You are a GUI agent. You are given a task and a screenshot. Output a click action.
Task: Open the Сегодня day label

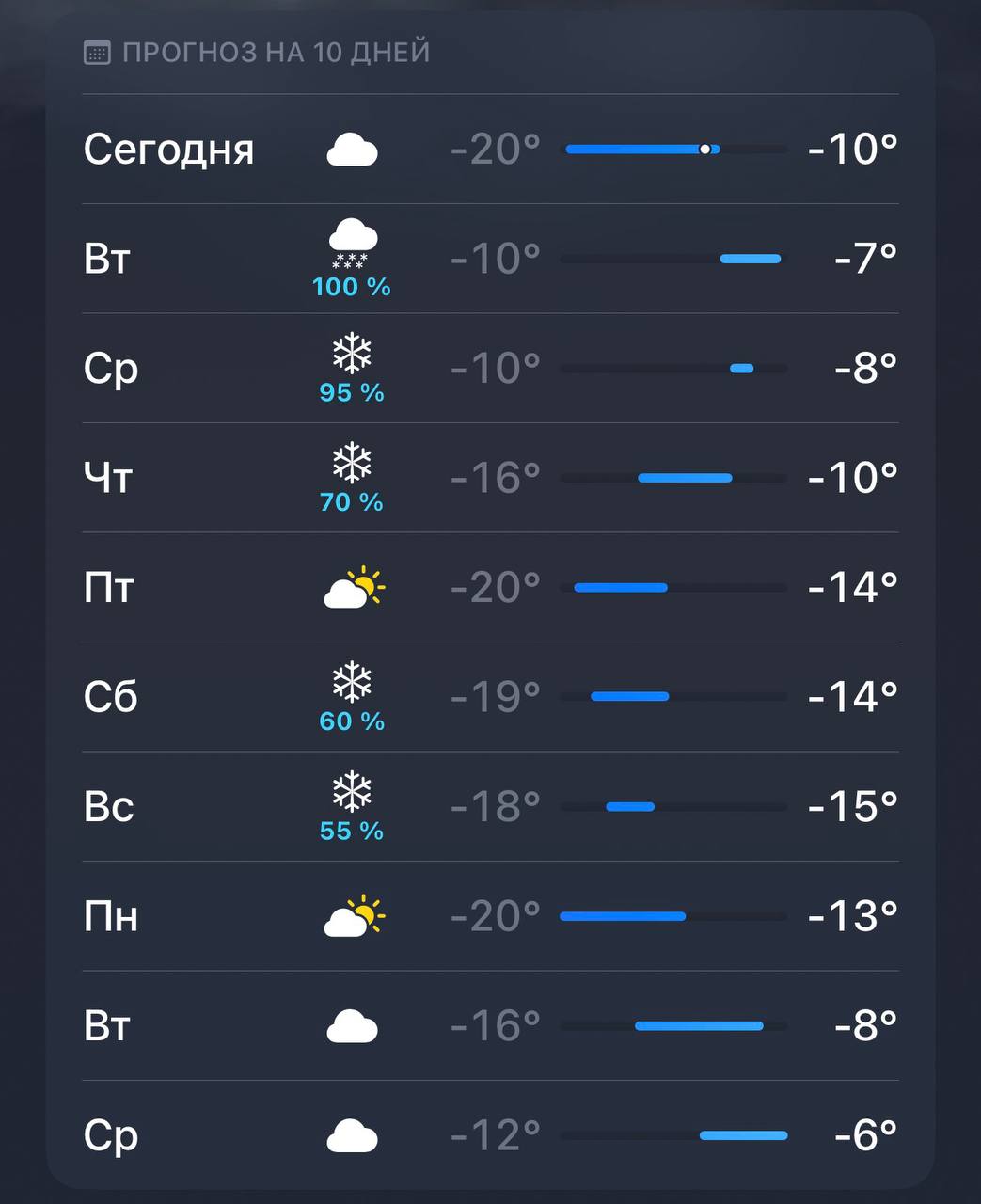[168, 150]
